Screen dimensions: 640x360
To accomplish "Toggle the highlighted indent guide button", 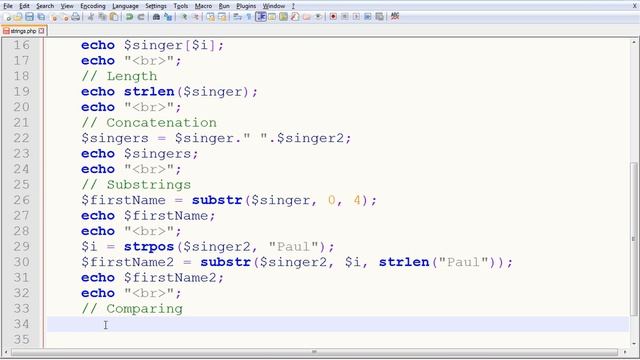I will pos(260,17).
